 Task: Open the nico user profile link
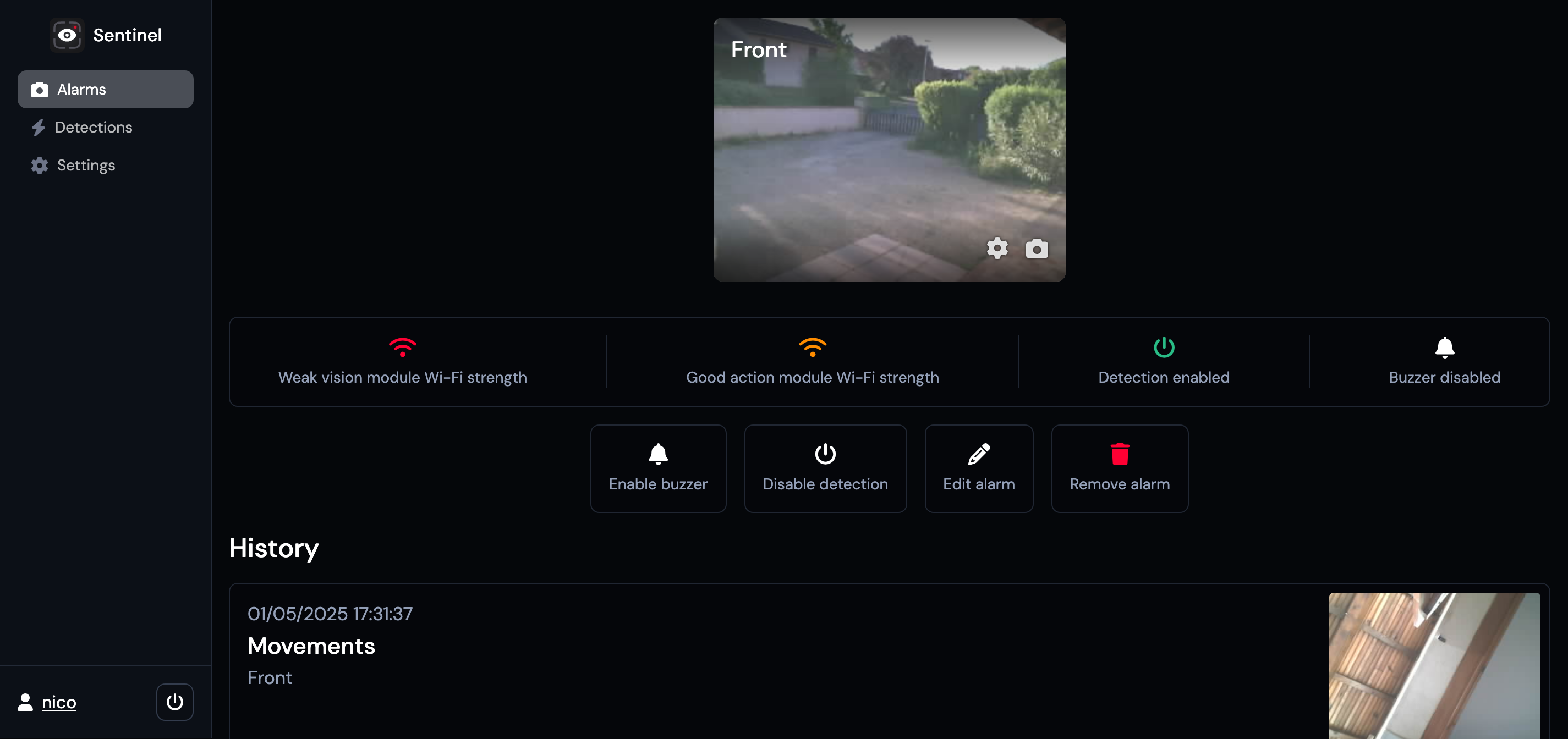59,702
